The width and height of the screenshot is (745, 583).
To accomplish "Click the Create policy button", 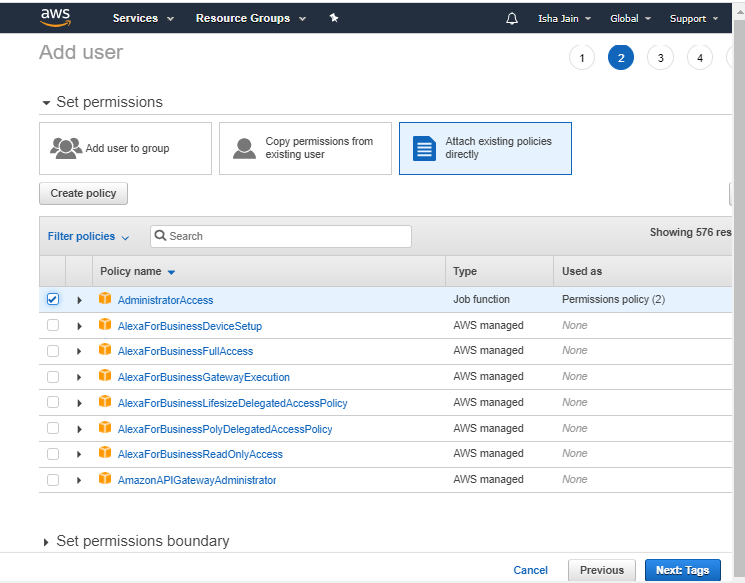I will click(x=83, y=193).
